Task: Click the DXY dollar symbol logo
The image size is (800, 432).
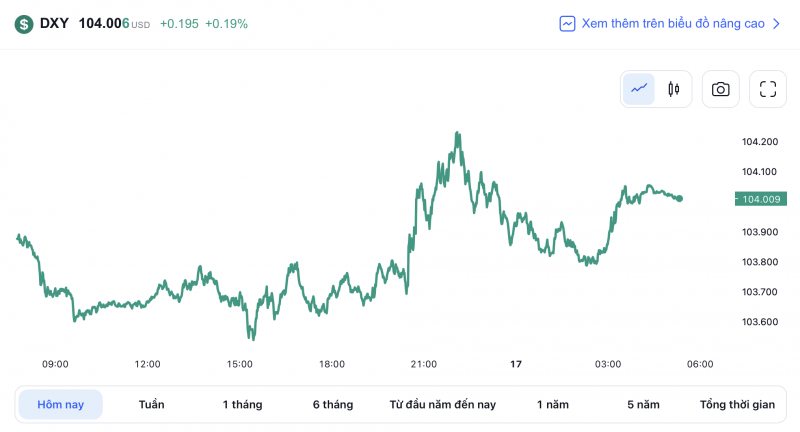Action: point(23,23)
